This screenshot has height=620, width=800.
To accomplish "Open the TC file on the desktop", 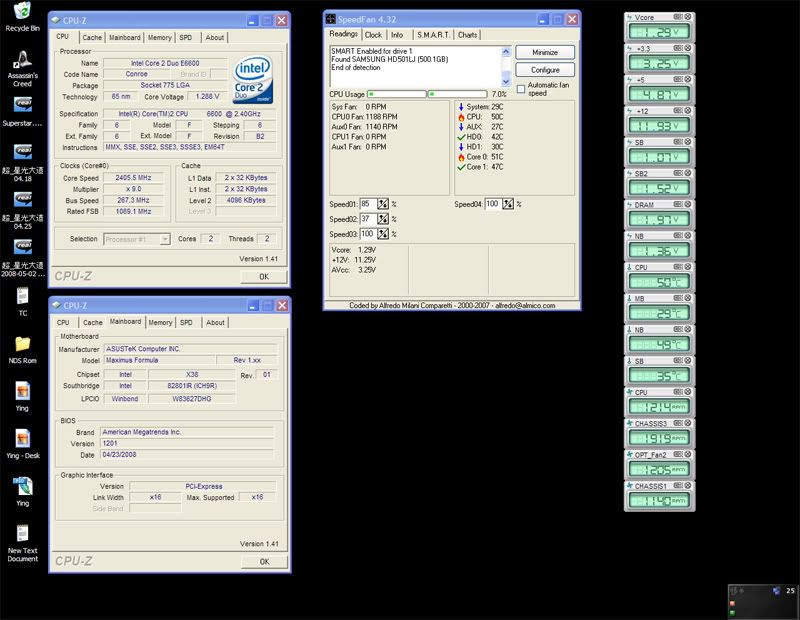I will tap(22, 297).
